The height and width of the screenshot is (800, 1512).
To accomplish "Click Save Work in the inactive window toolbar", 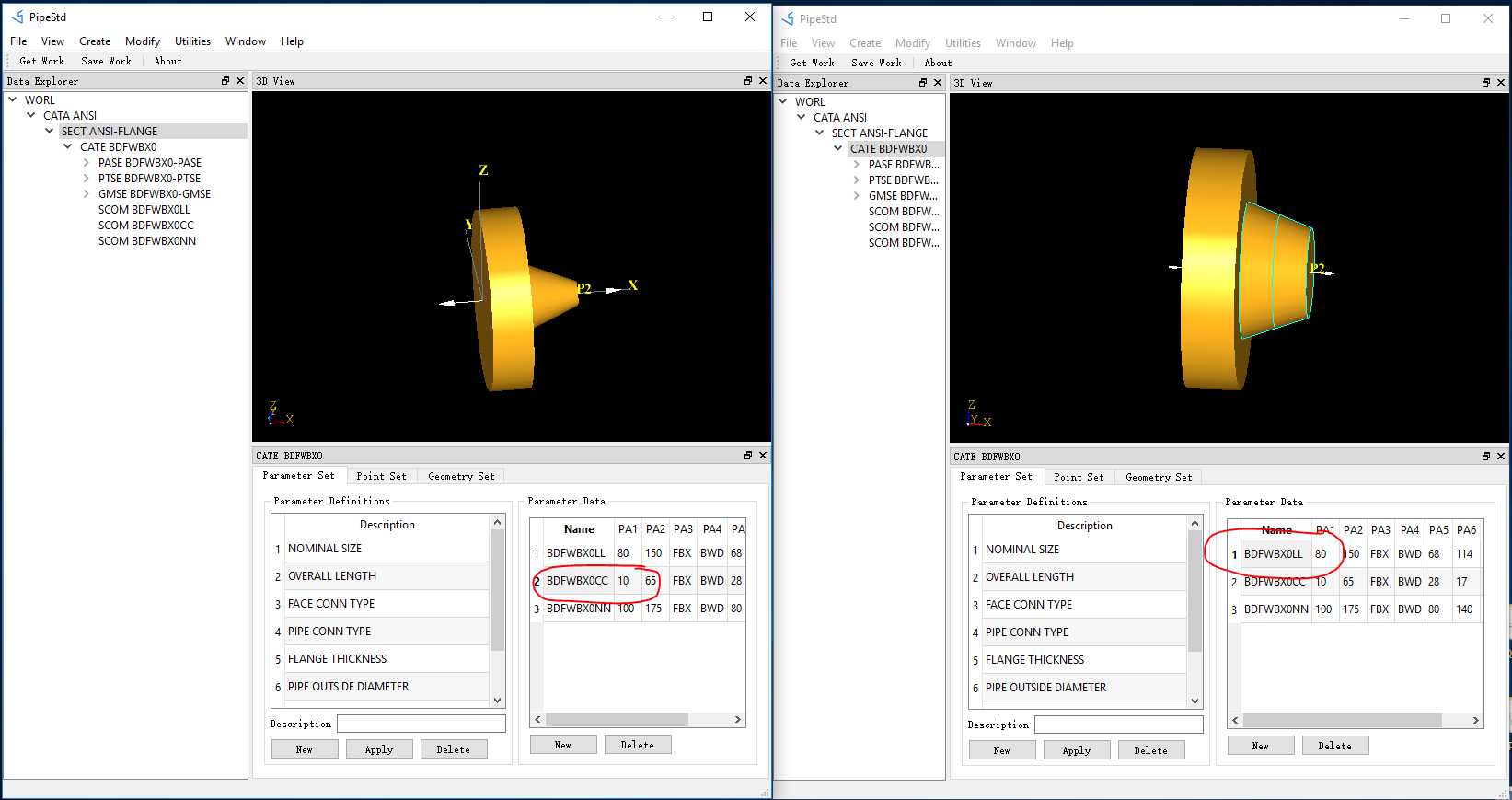I will [876, 63].
